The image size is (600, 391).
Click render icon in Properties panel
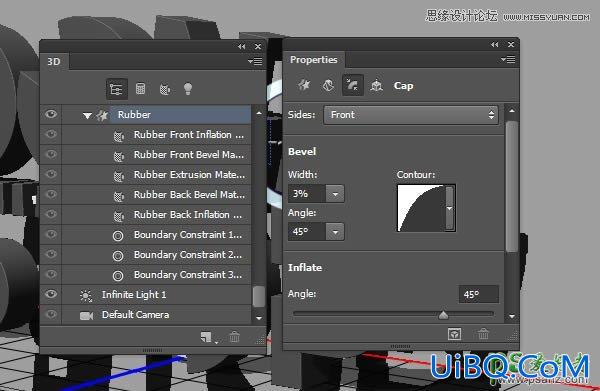coord(454,334)
